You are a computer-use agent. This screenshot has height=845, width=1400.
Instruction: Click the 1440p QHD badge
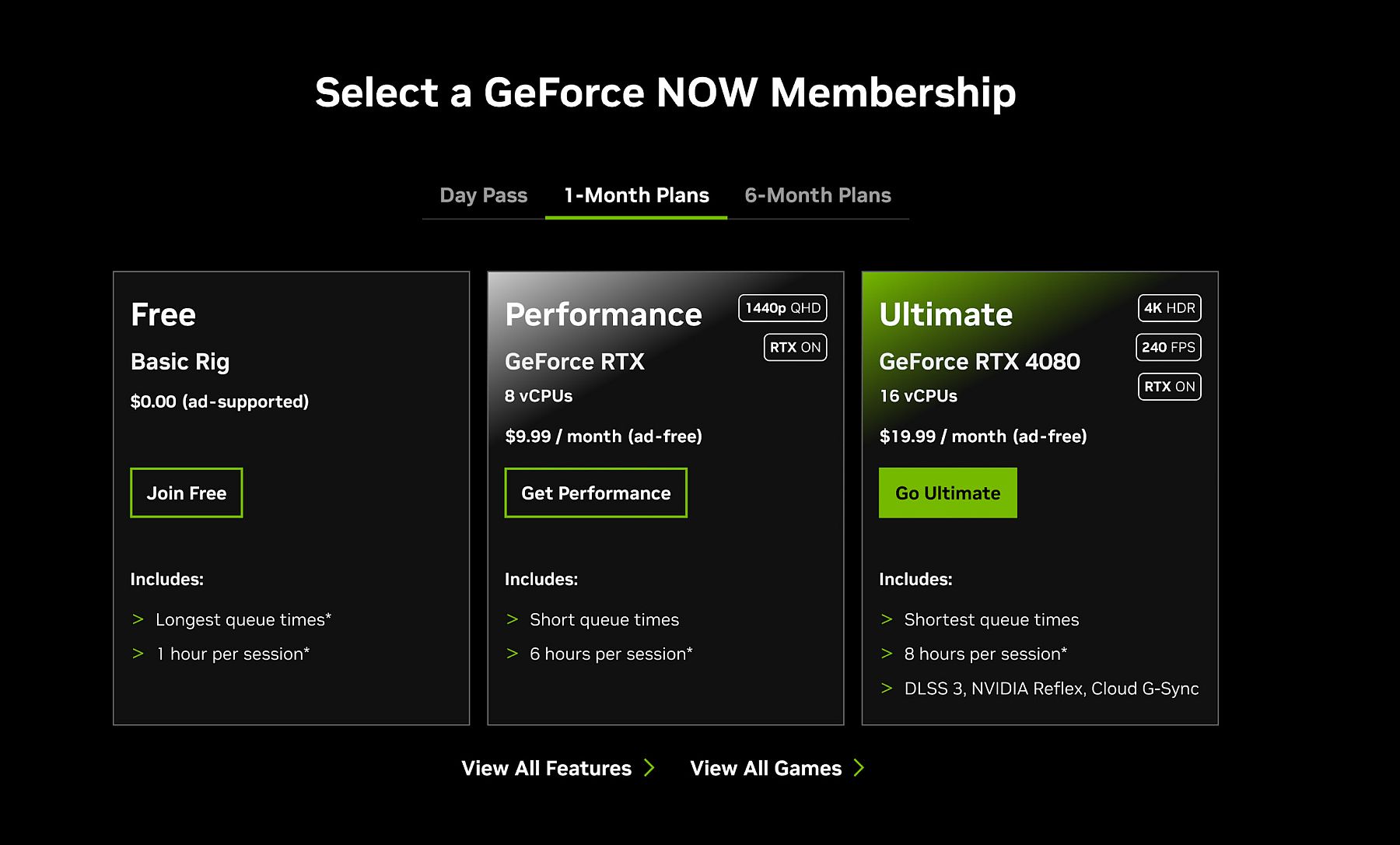point(782,308)
